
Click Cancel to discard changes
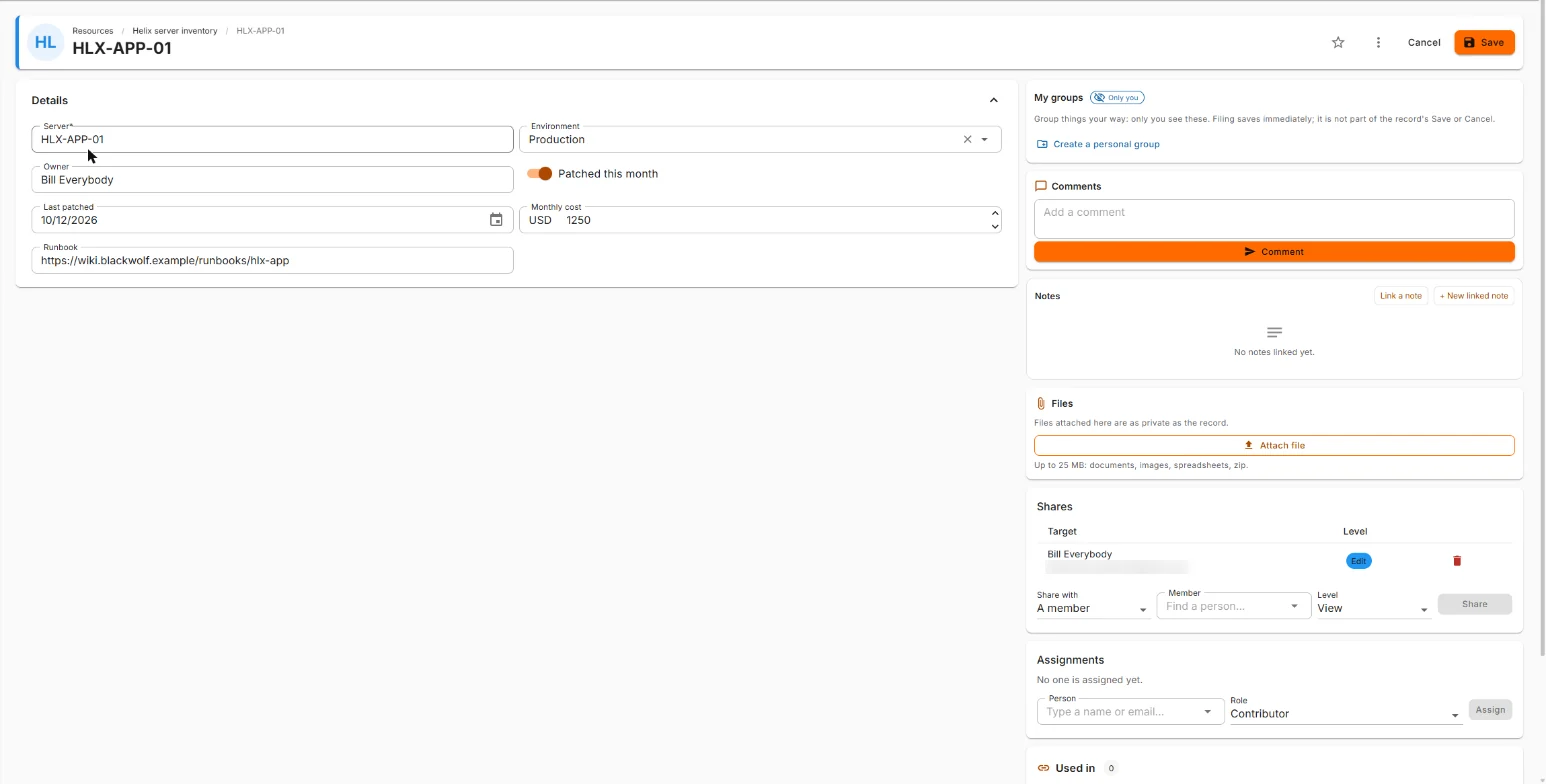(x=1424, y=43)
